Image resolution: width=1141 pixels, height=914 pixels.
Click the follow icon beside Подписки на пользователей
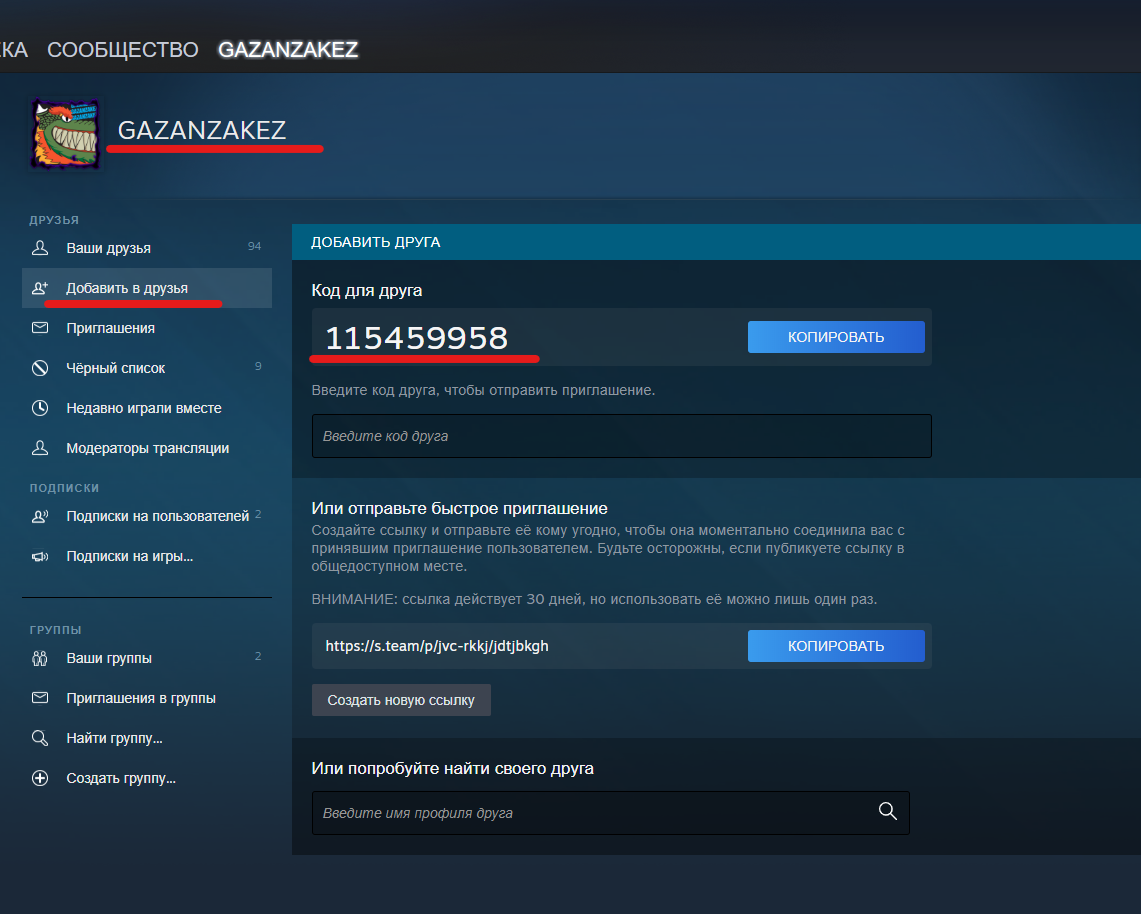[40, 517]
